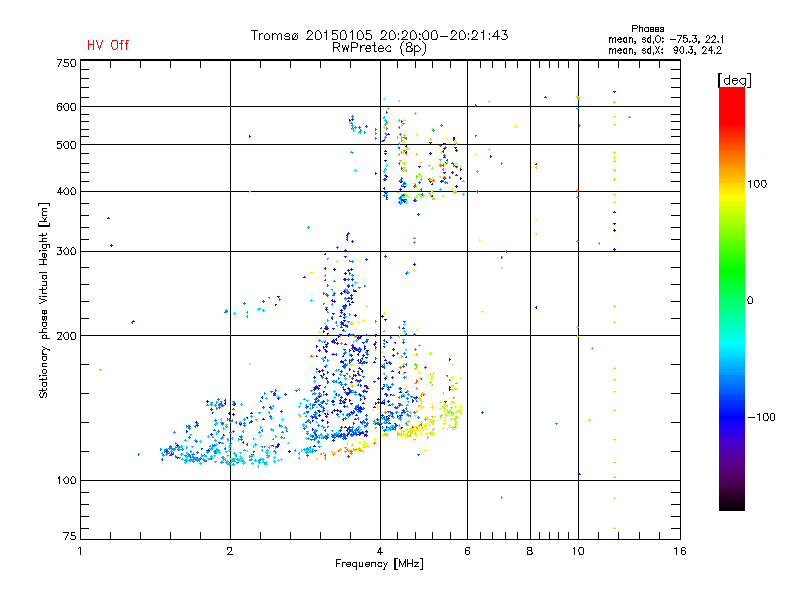Click the colorbar tick label '100'
The height and width of the screenshot is (600, 800).
[x=757, y=184]
